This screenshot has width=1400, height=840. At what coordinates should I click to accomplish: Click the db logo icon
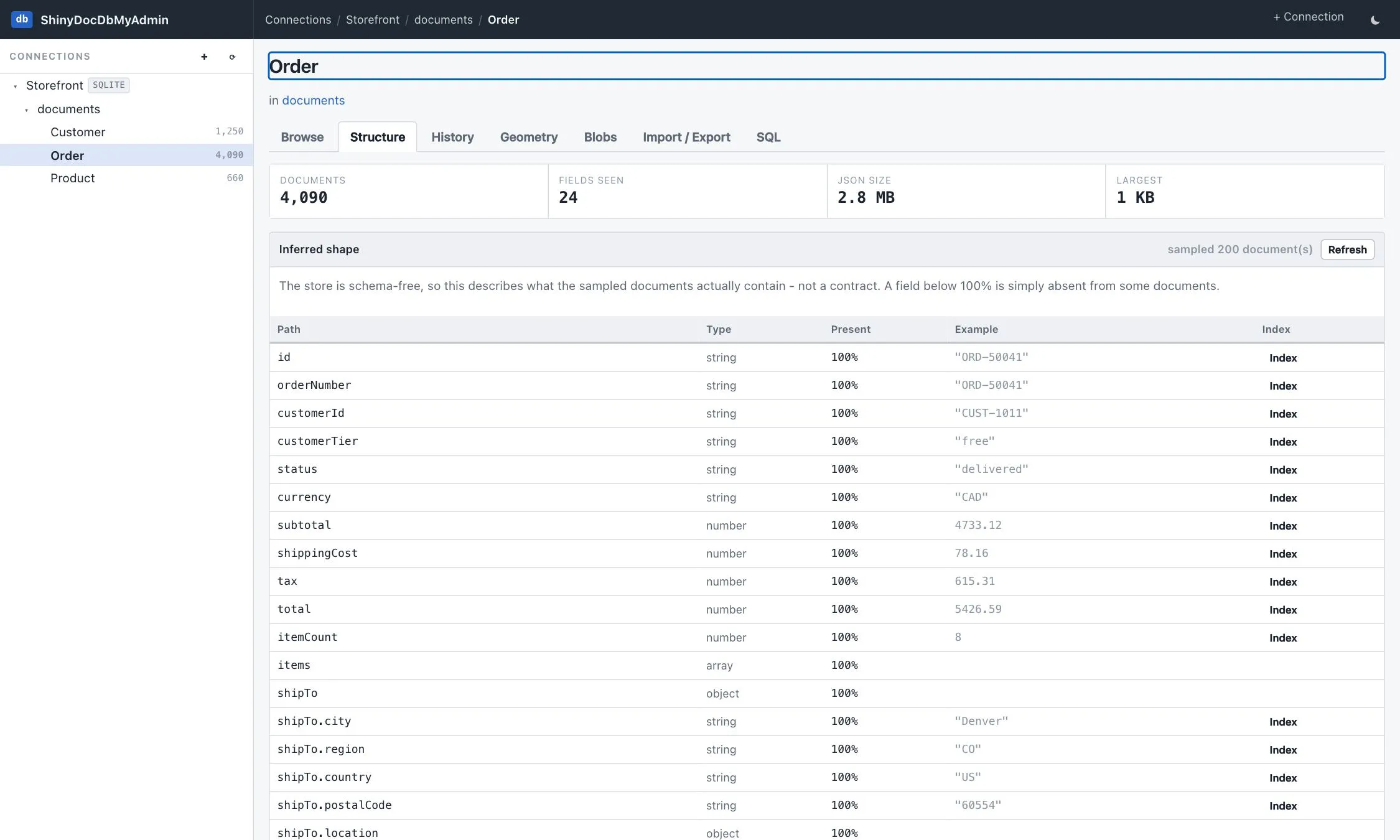click(x=22, y=19)
